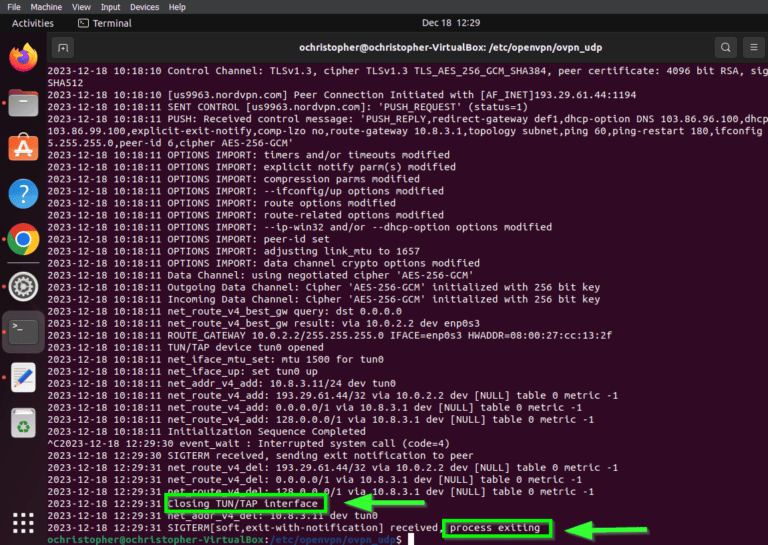Click the terminal search icon

tap(726, 47)
